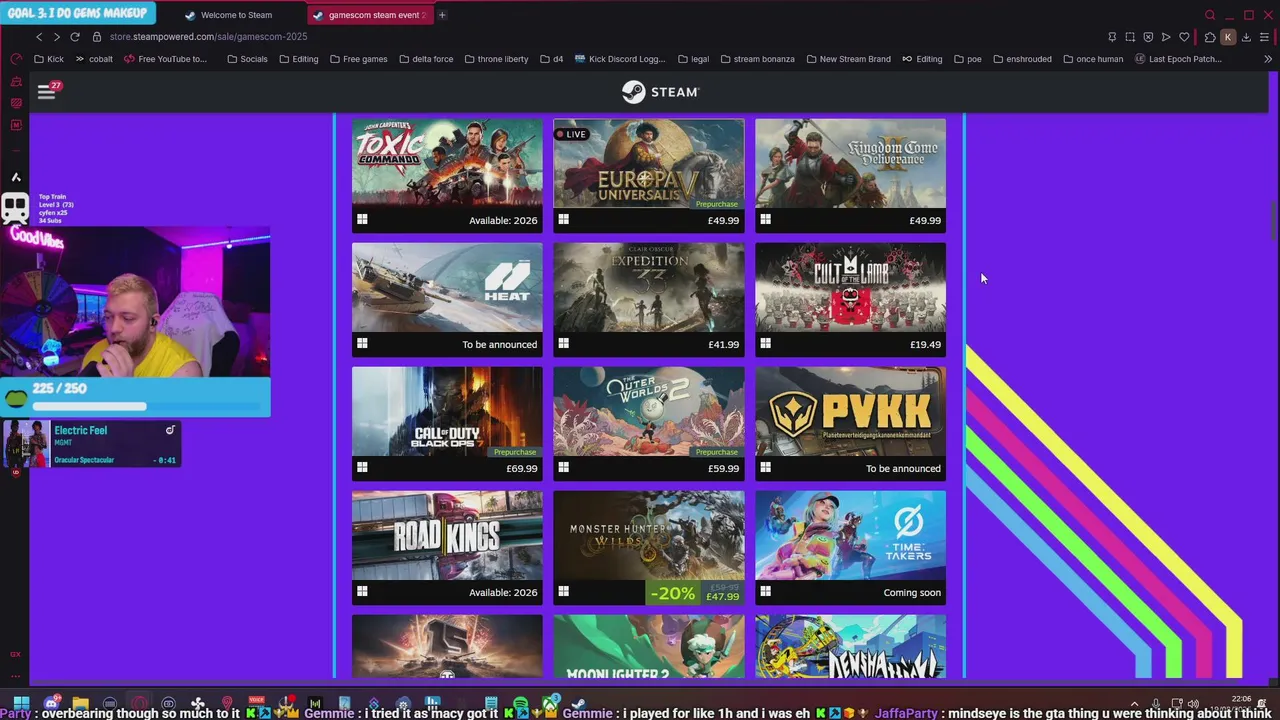Click the £47.99 Monster Hunter Wilds discount price
This screenshot has width=1280, height=720.
pyautogui.click(x=722, y=597)
